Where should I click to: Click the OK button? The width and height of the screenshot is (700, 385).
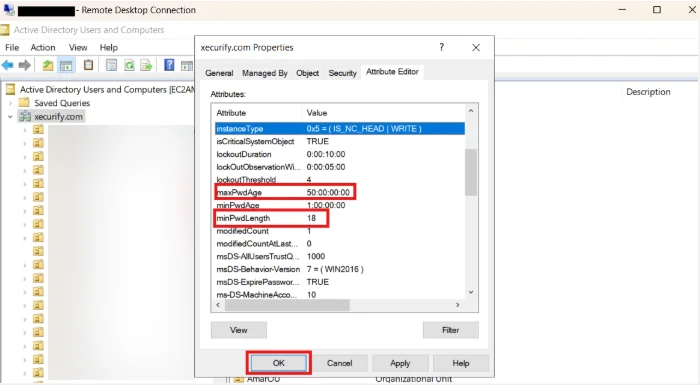pos(279,363)
